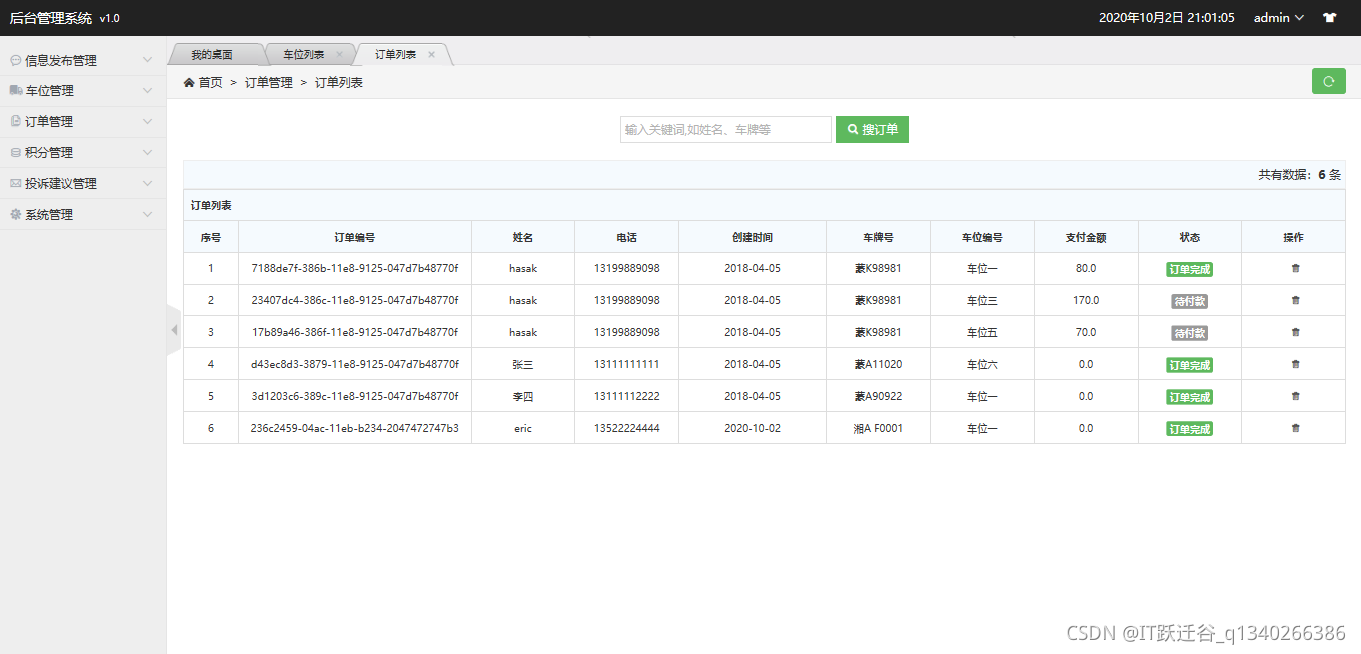Click the 系统管理 gear icon
This screenshot has height=654, width=1361.
coord(15,214)
